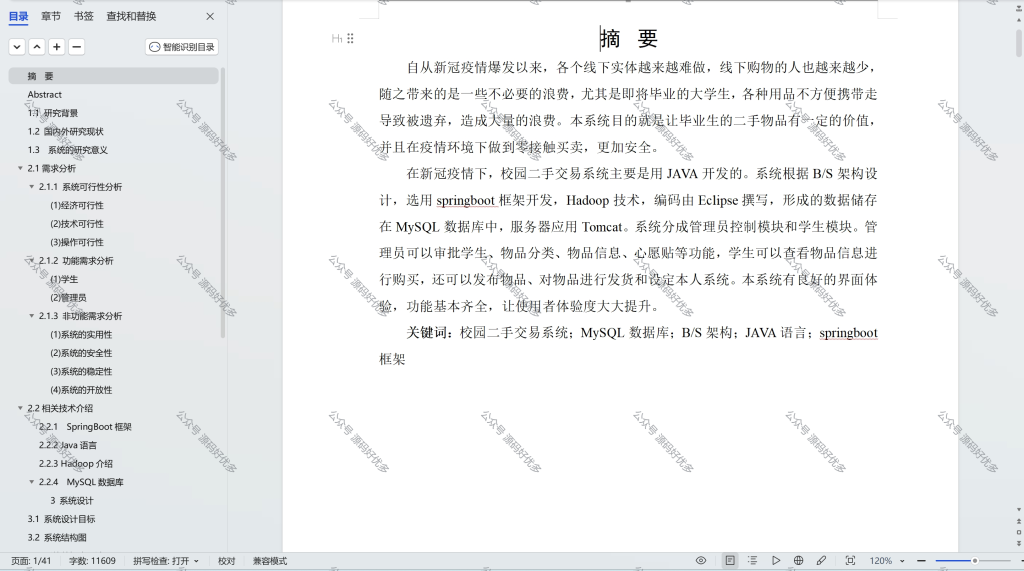
Task: Collapse the 2.2 相关技术介绍 node
Action: coord(20,408)
